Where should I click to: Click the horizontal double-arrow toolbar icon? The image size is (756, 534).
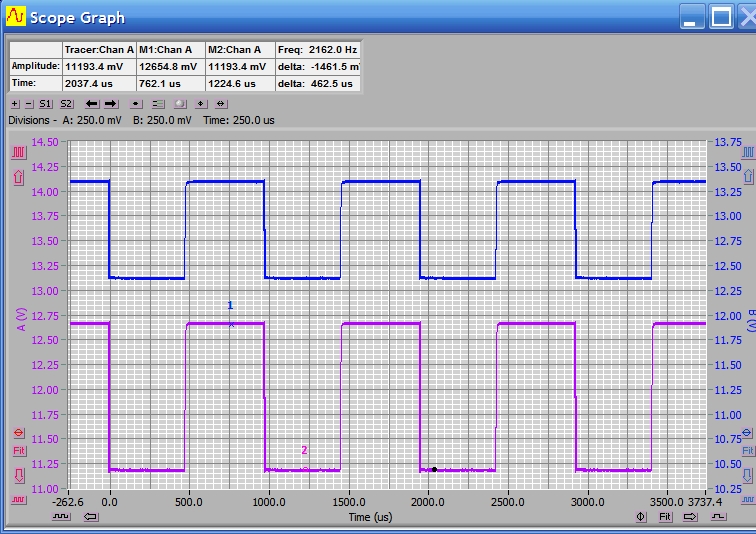click(221, 104)
